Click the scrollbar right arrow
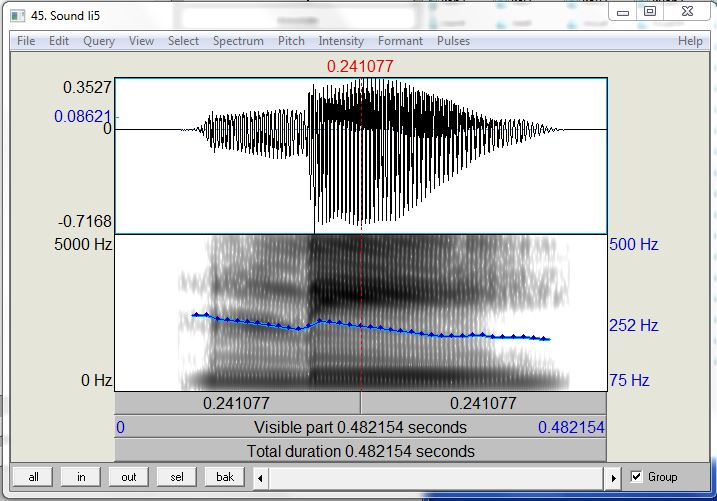The height and width of the screenshot is (501, 717). tap(614, 478)
